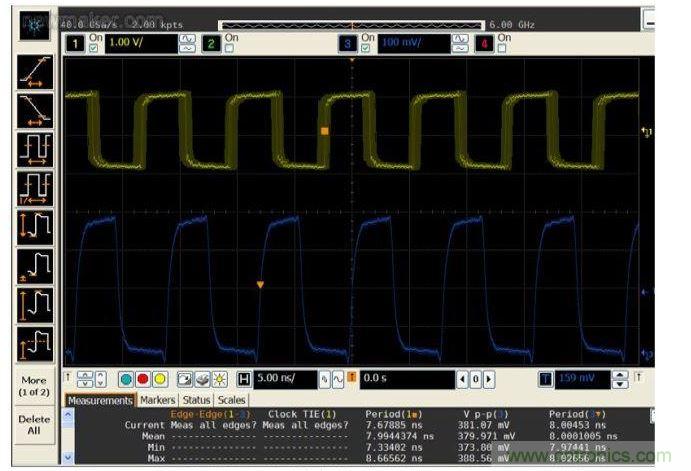The image size is (691, 471).
Task: Click More (1 of 2) button
Action: 34,385
